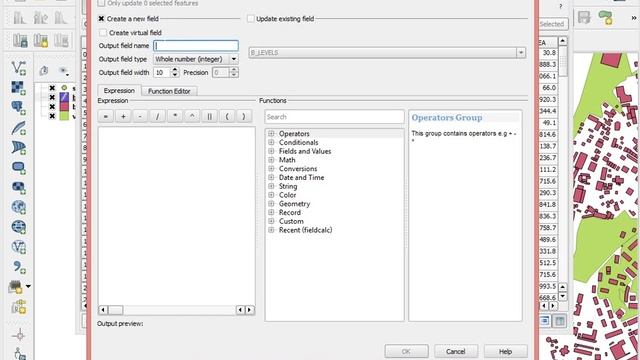Screen dimensions: 640x360
Task: Expand the Math function group
Action: [x=271, y=160]
